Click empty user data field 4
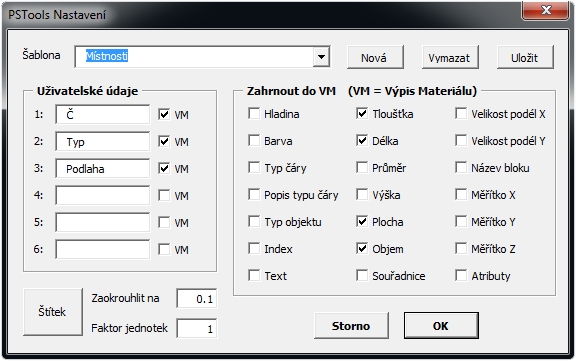This screenshot has height=361, width=576. coord(102,195)
